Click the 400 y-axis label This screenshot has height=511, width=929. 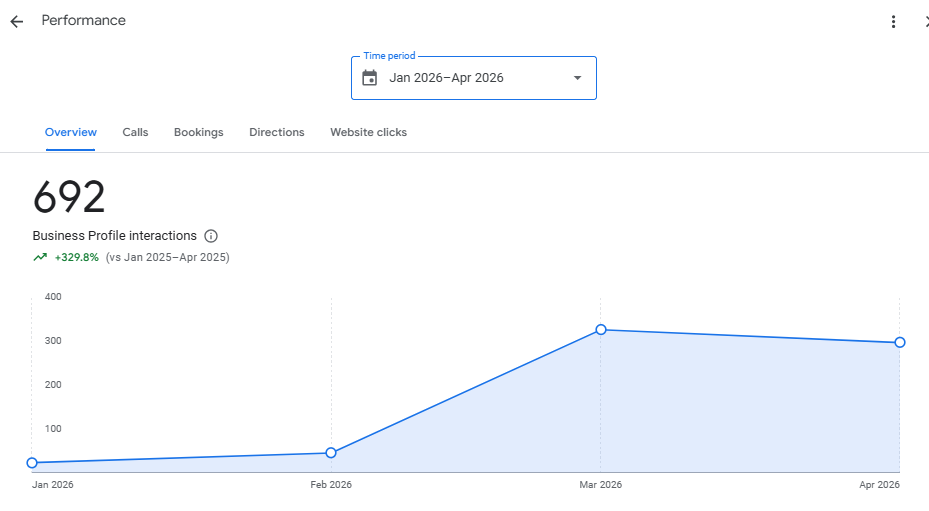(53, 297)
